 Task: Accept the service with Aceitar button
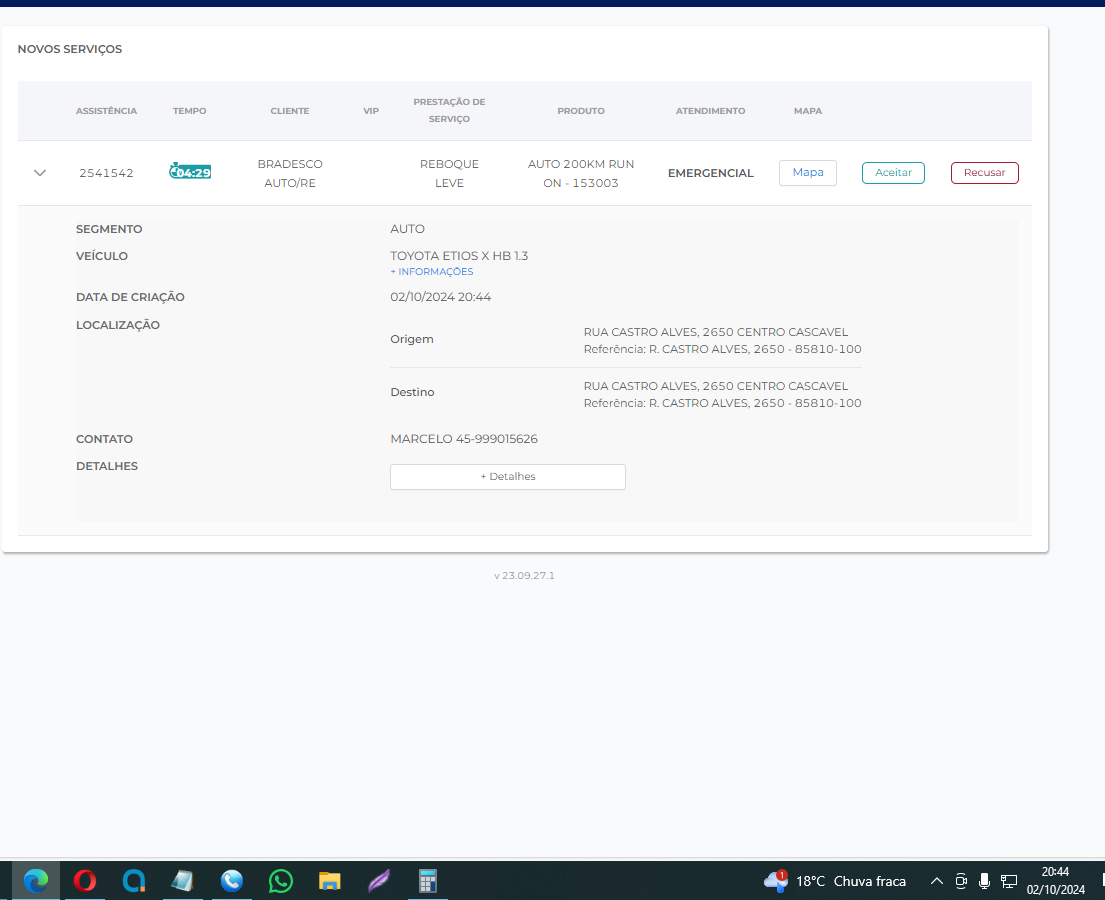coord(893,173)
